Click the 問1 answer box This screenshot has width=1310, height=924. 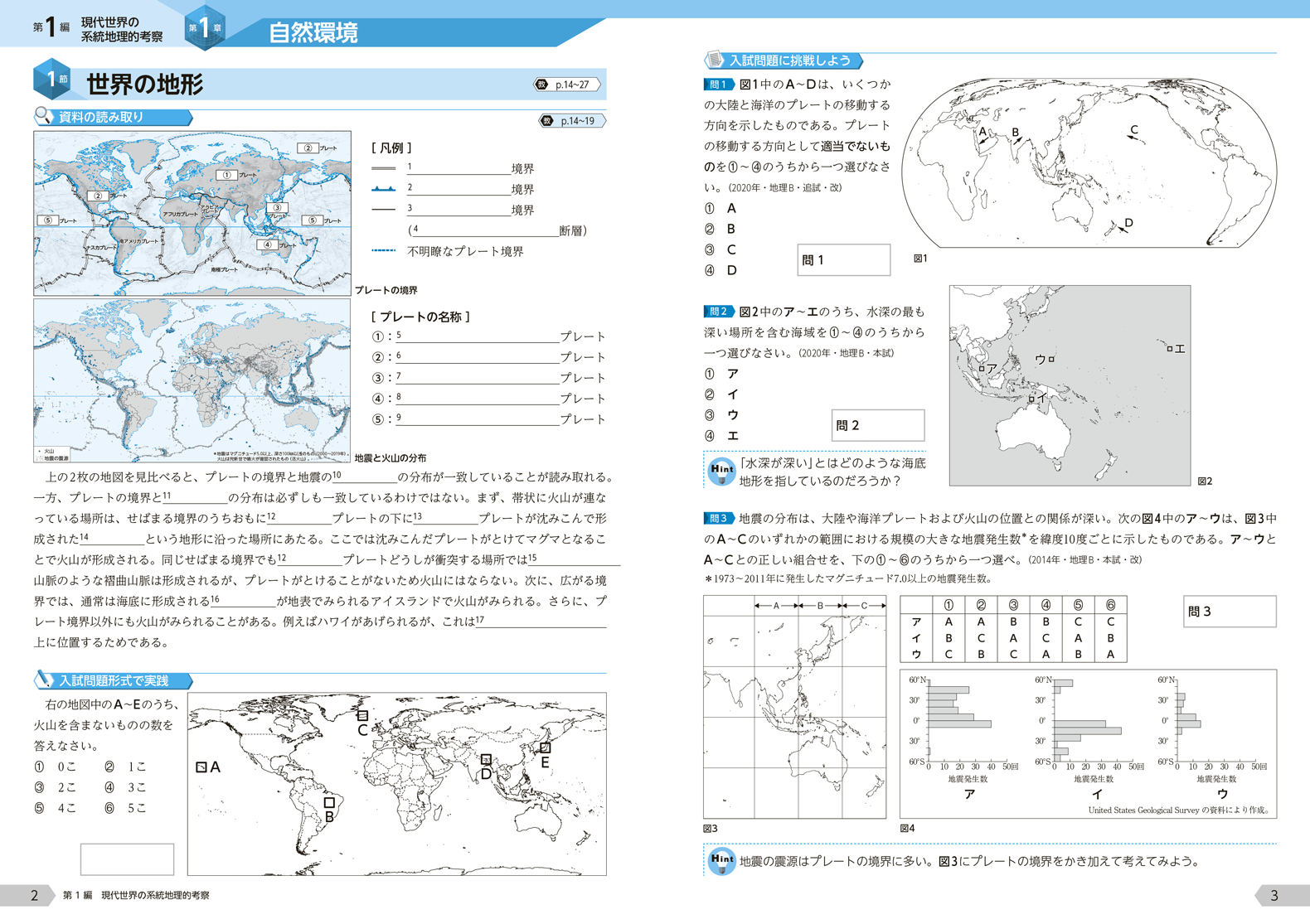click(x=843, y=259)
